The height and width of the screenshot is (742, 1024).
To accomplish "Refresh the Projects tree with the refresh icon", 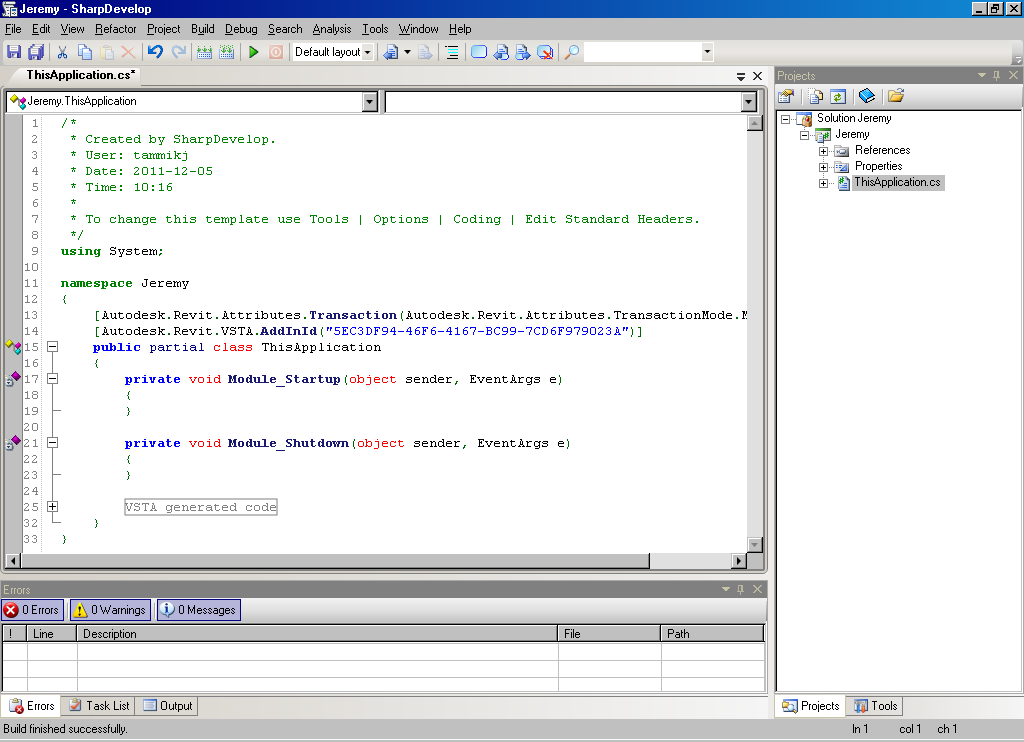I will (838, 96).
